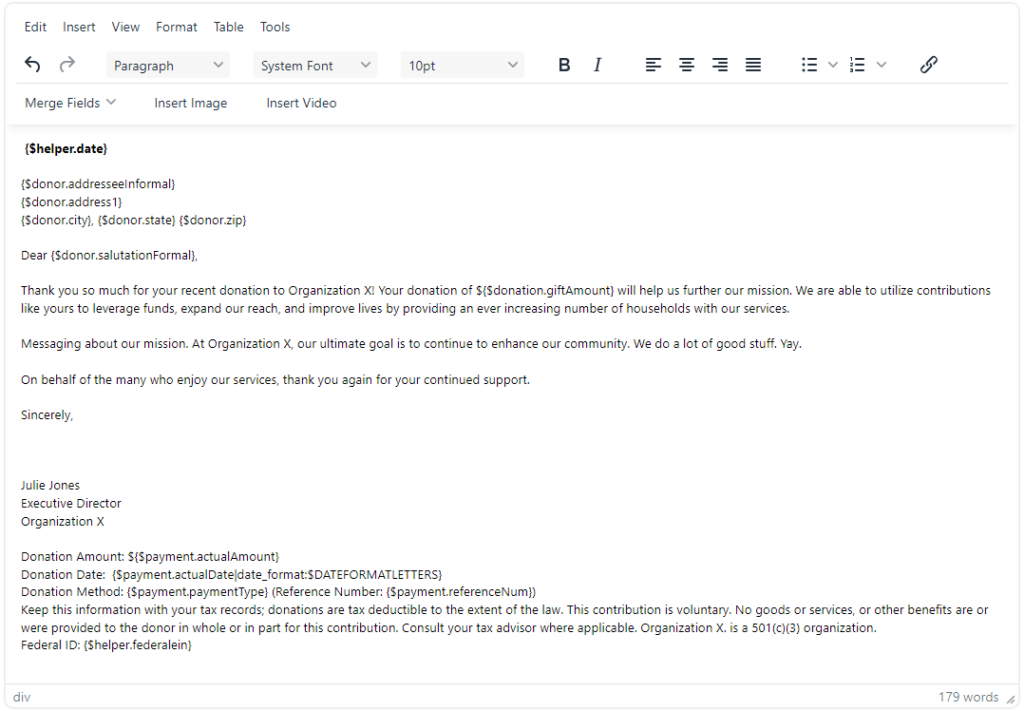Click the Redo arrow icon

pyautogui.click(x=67, y=65)
